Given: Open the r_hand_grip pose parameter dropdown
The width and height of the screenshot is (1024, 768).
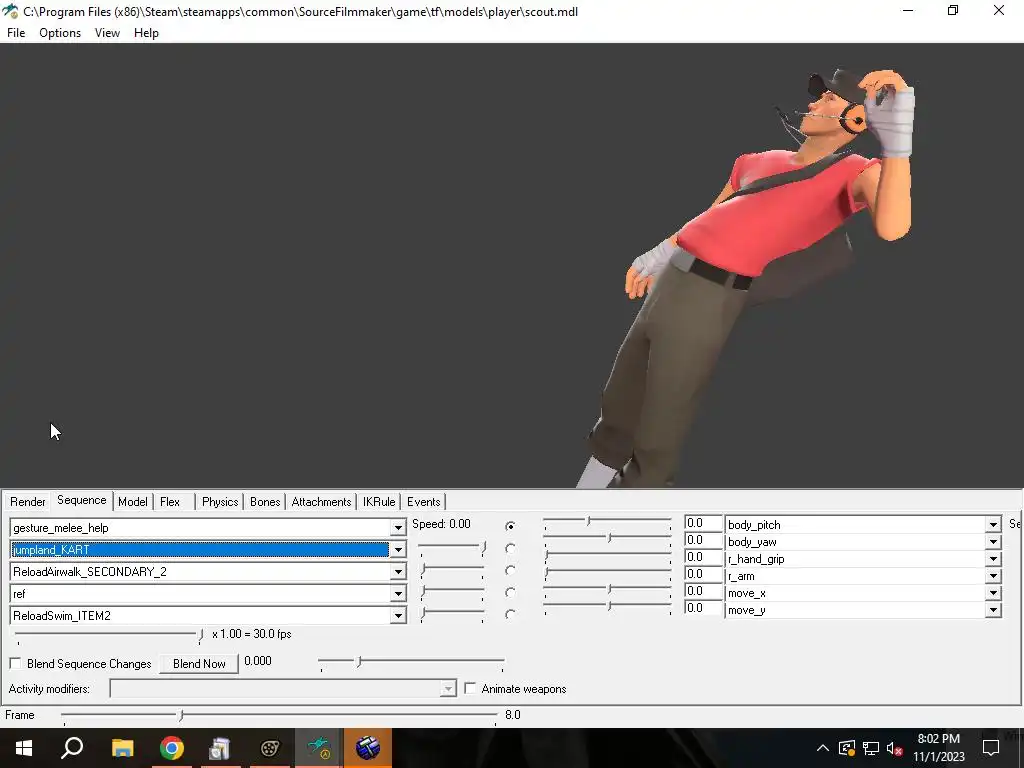Looking at the screenshot, I should point(993,558).
